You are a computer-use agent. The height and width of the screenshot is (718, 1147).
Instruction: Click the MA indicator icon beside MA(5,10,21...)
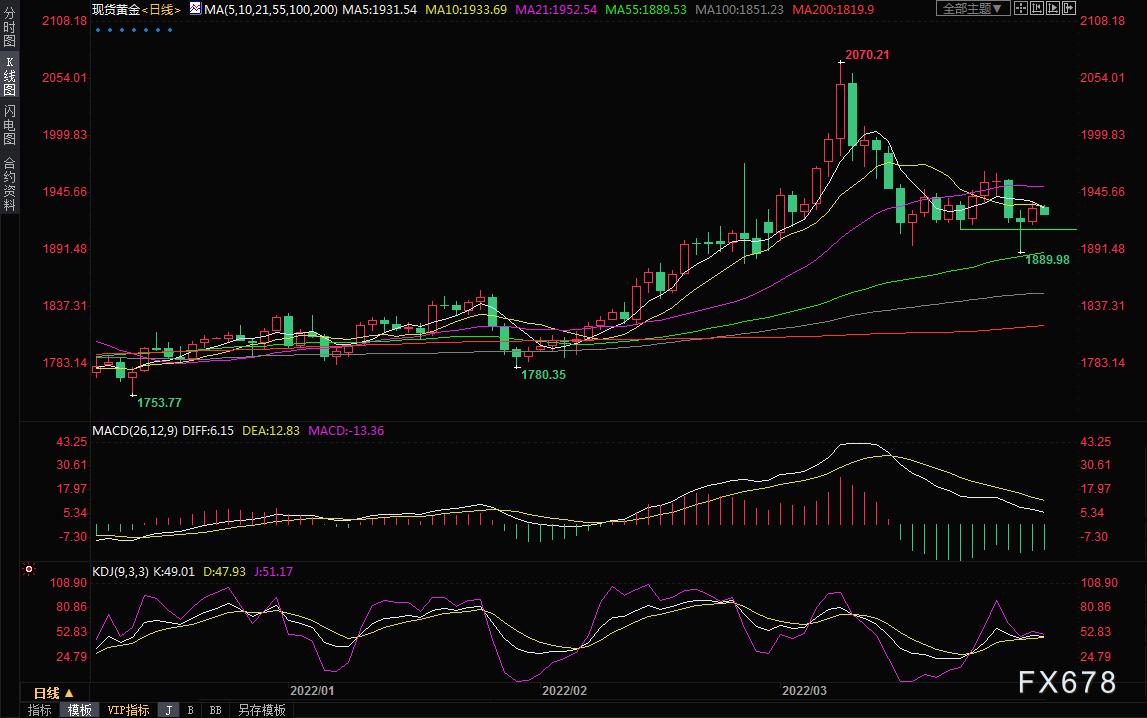pos(195,9)
